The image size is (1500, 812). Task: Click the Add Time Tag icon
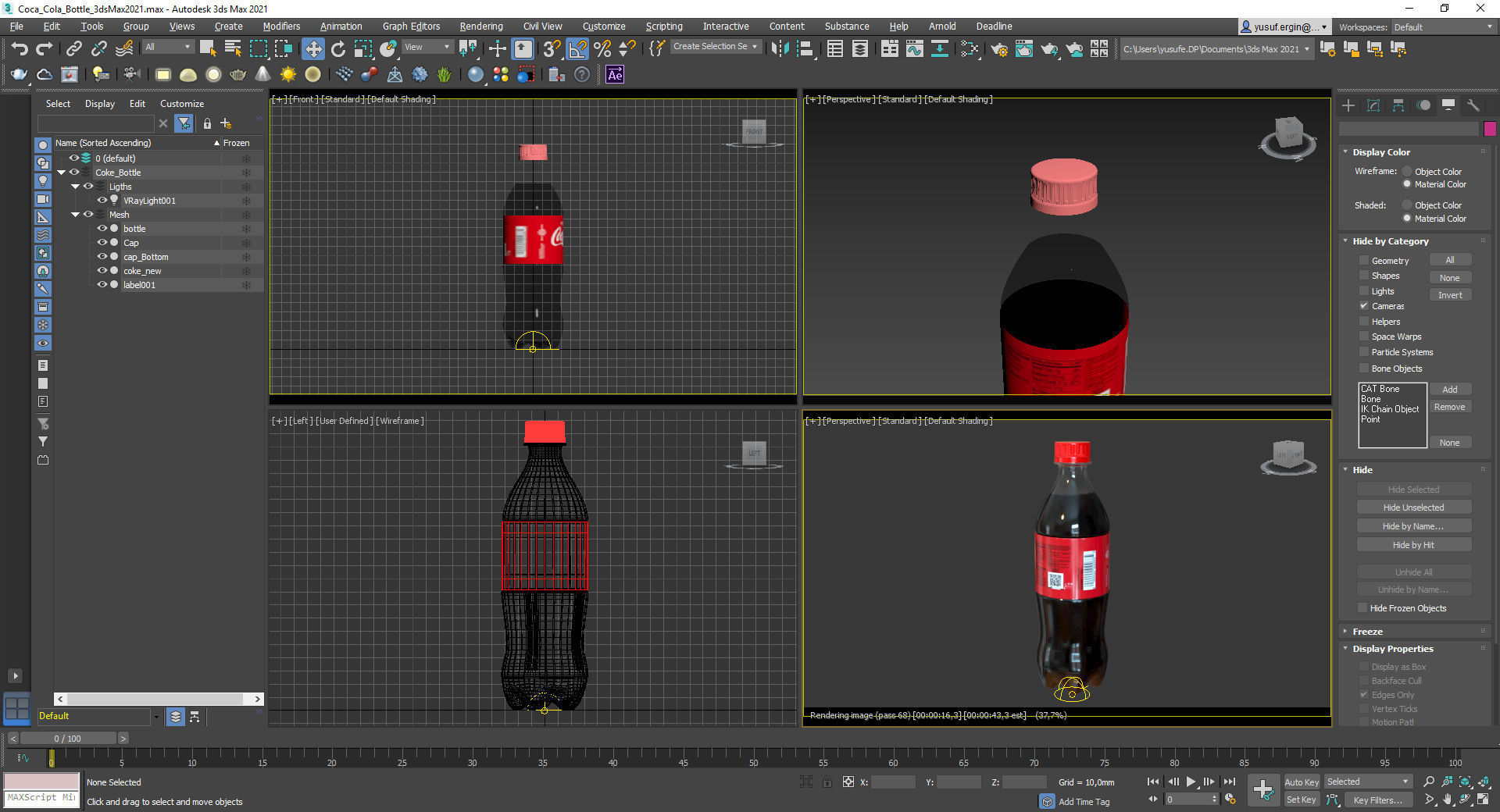(1047, 801)
